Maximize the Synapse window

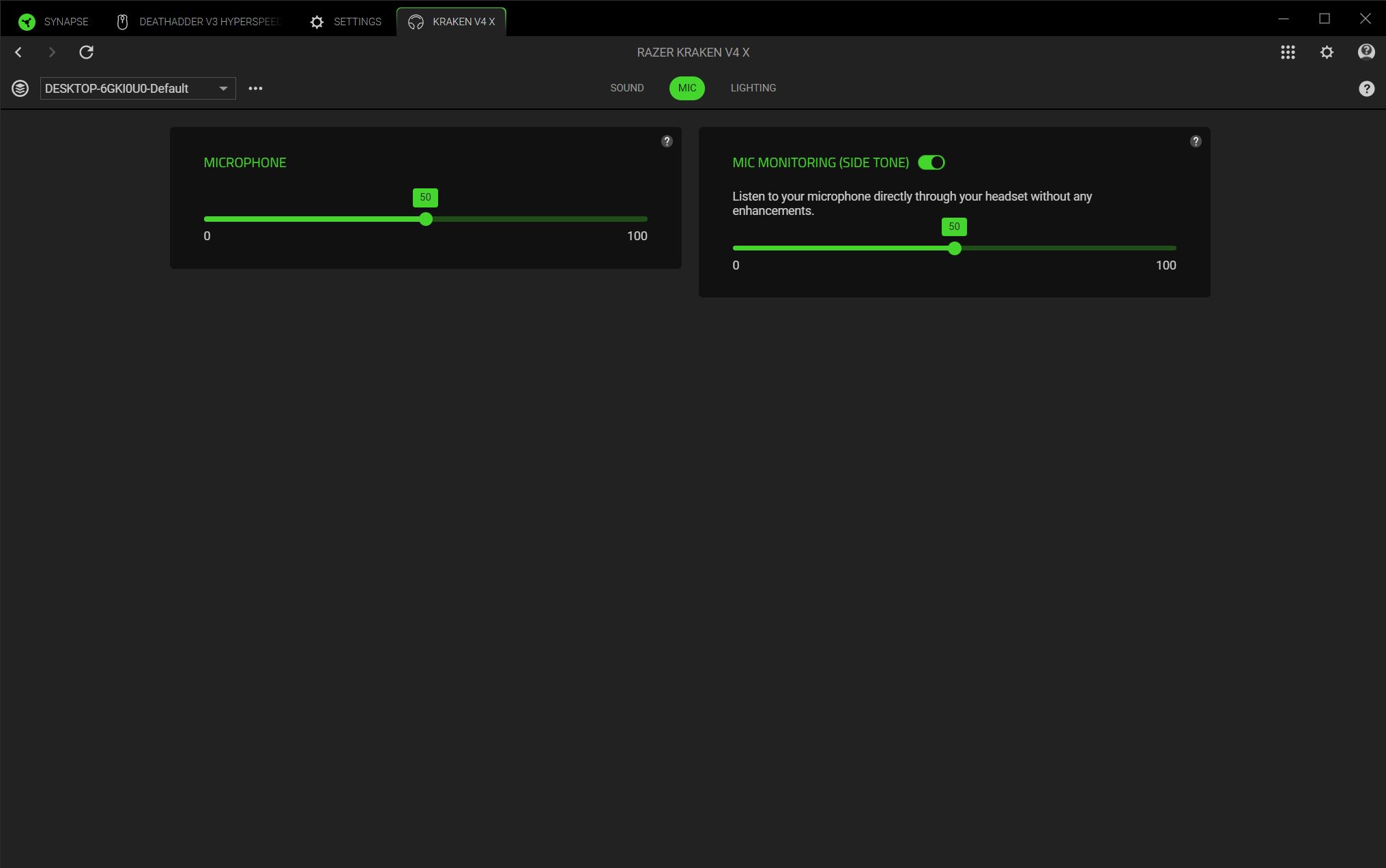click(x=1325, y=18)
